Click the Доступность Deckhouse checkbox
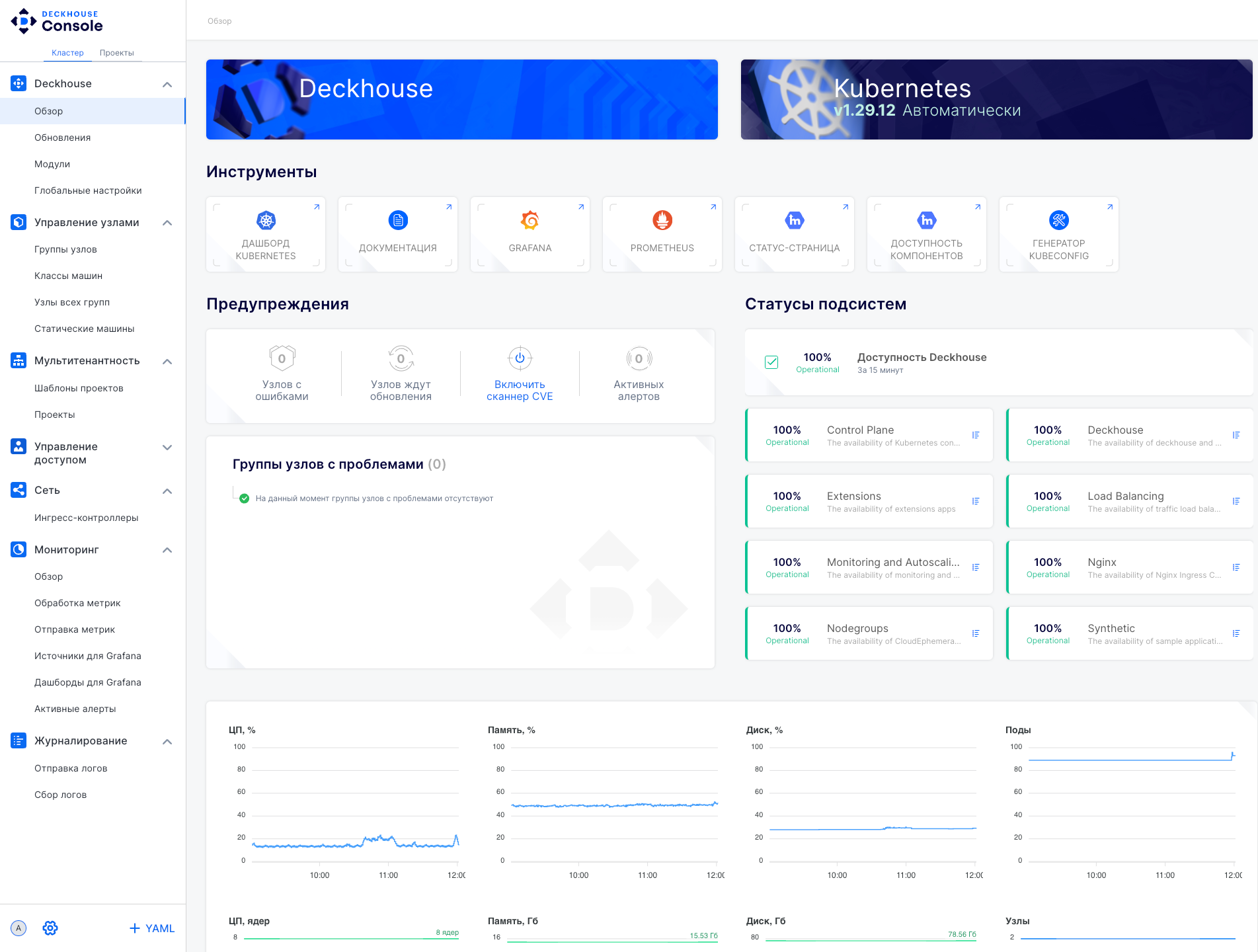 click(x=771, y=362)
